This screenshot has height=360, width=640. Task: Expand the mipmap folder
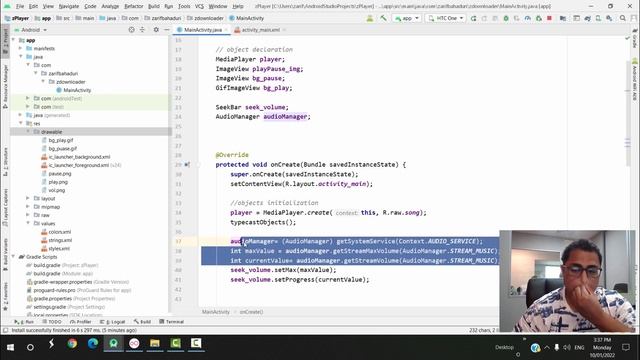28,207
